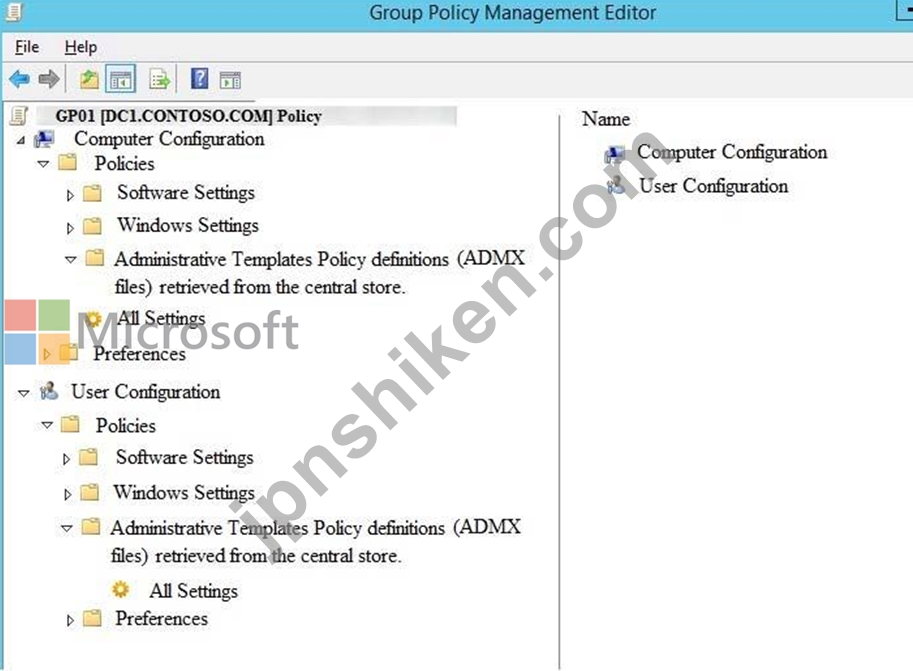This screenshot has height=671, width=913.
Task: Select Computer Configuration in the tree
Action: coord(169,139)
